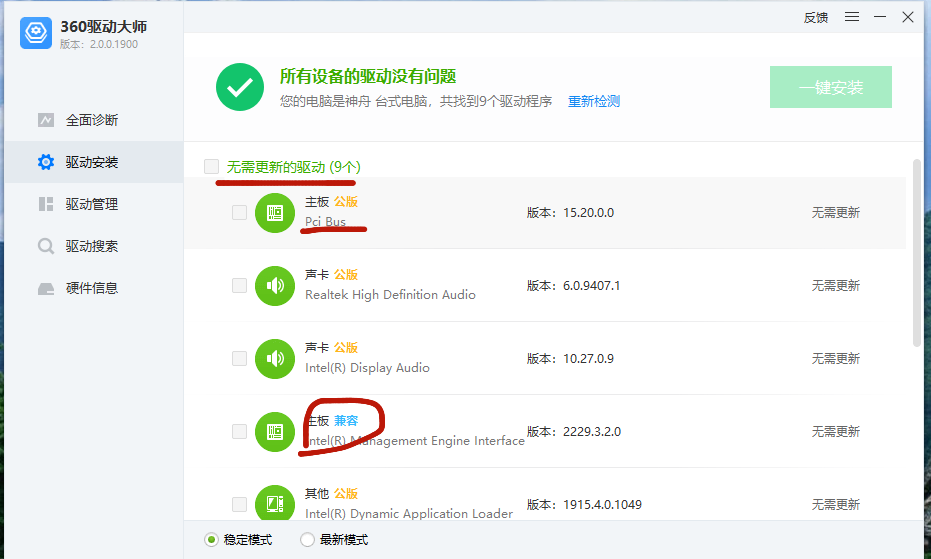Image resolution: width=931 pixels, height=559 pixels.
Task: Go to the 驱动搜索 section
Action: pos(94,246)
